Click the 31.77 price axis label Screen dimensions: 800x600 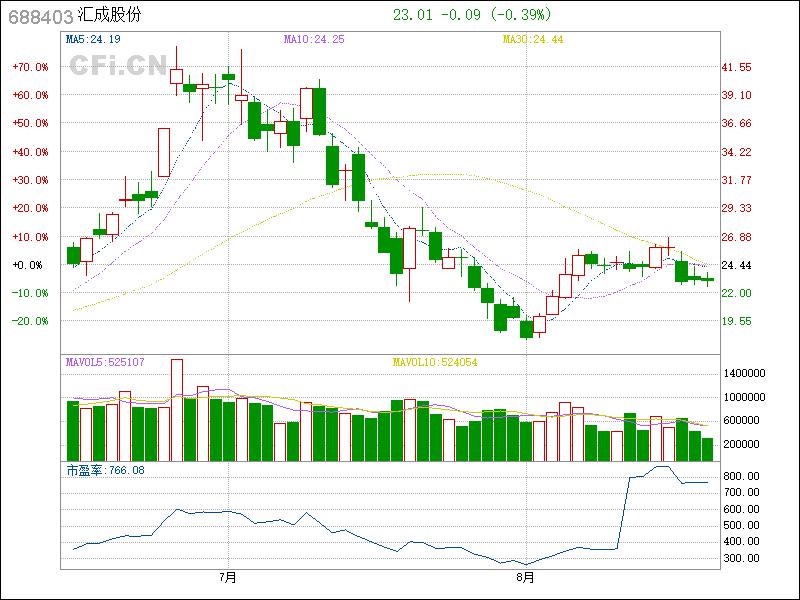coord(736,180)
